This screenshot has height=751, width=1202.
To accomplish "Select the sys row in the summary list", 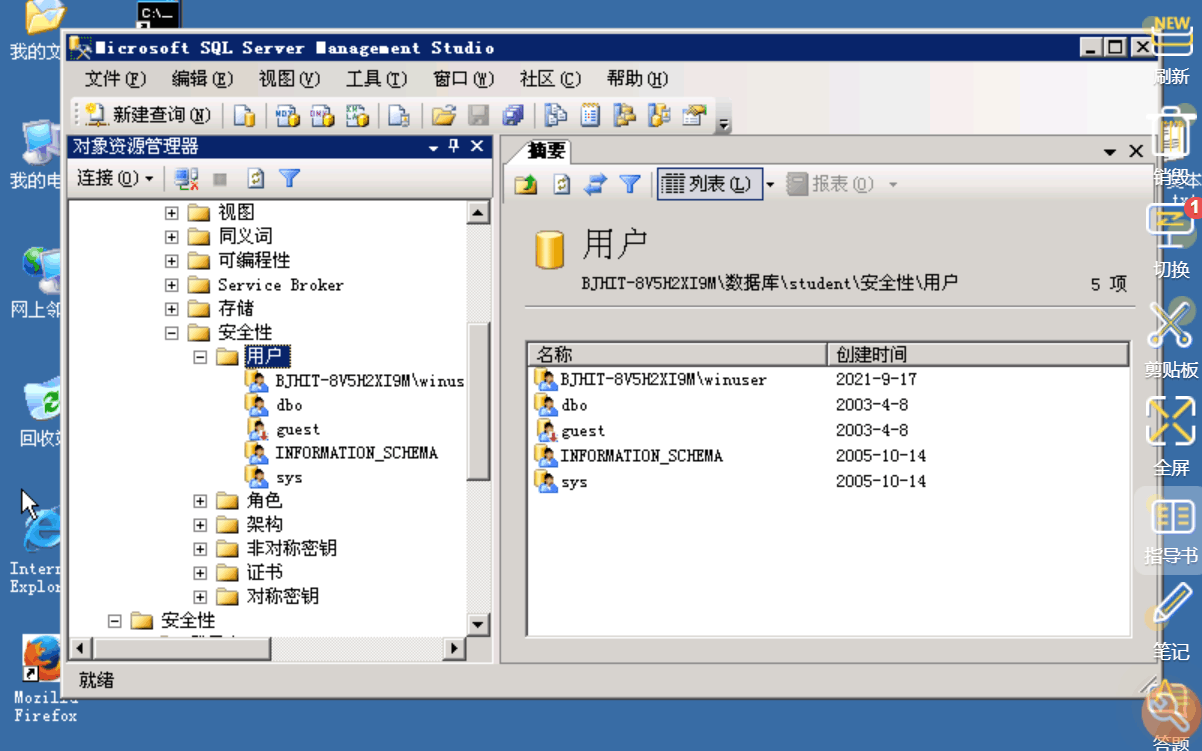I will point(574,482).
